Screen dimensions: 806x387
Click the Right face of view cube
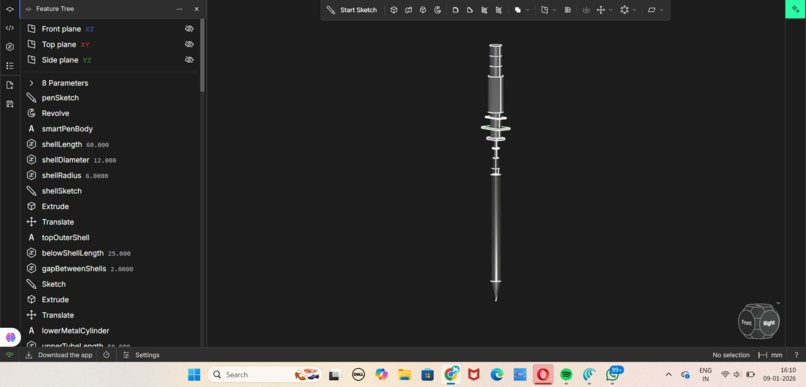769,323
